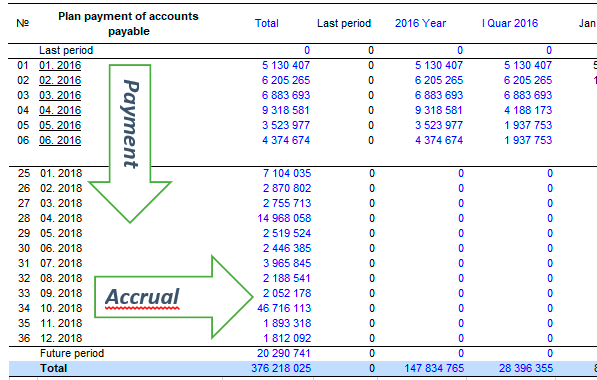This screenshot has width=597, height=380.
Task: Click row number 25
Action: [x=24, y=173]
